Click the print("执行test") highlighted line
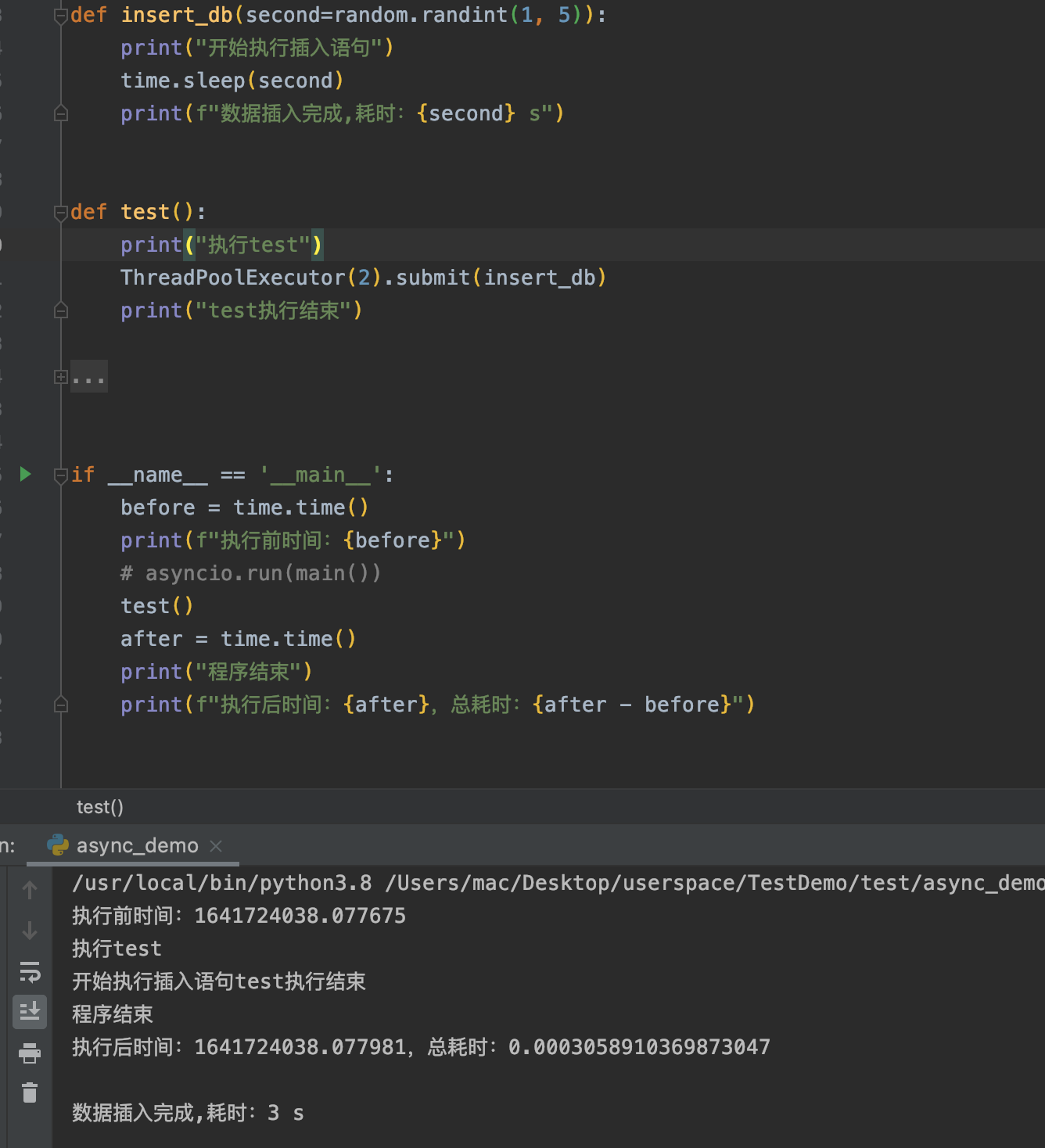 point(221,245)
